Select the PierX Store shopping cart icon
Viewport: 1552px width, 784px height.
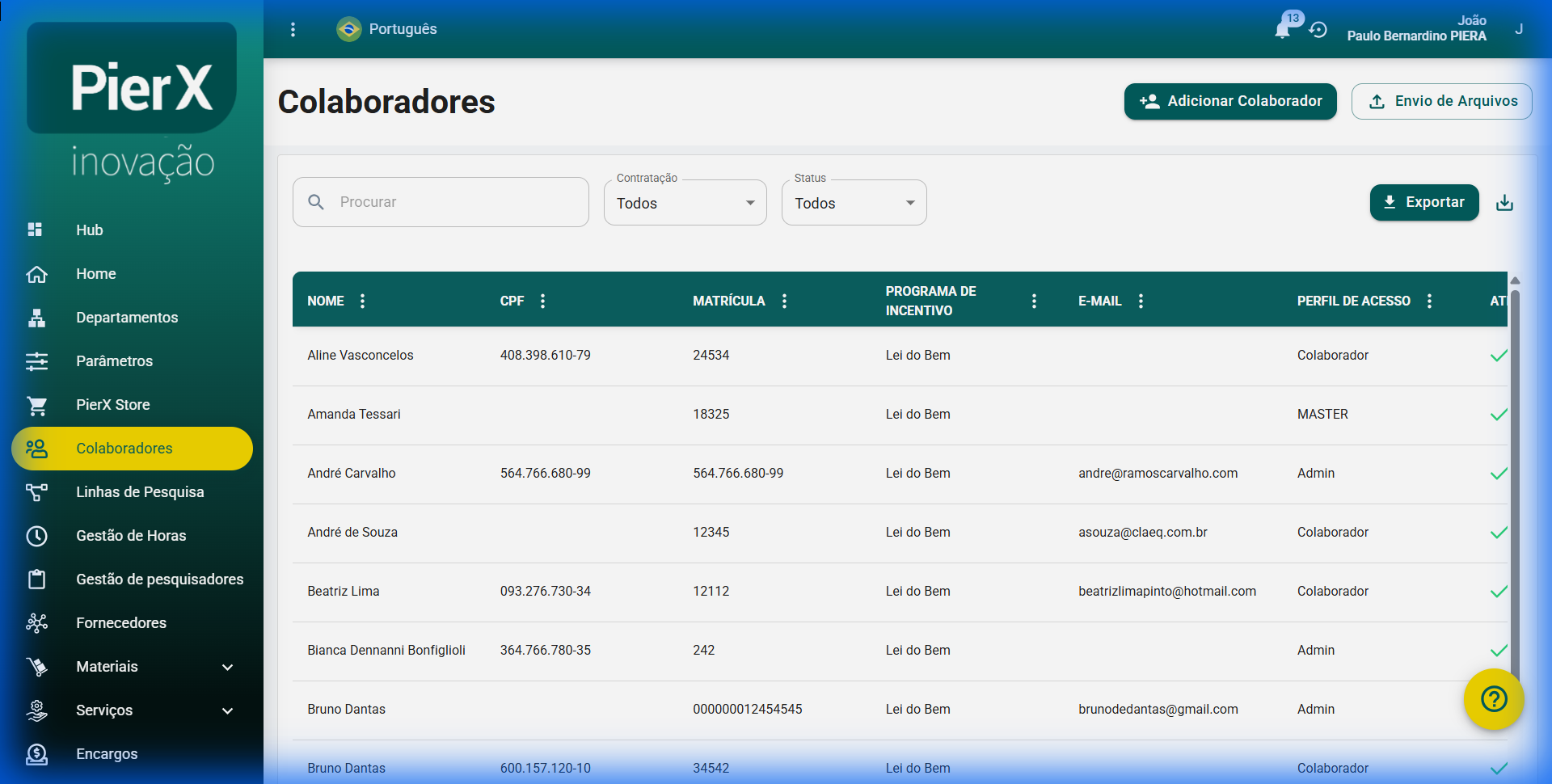tap(36, 405)
